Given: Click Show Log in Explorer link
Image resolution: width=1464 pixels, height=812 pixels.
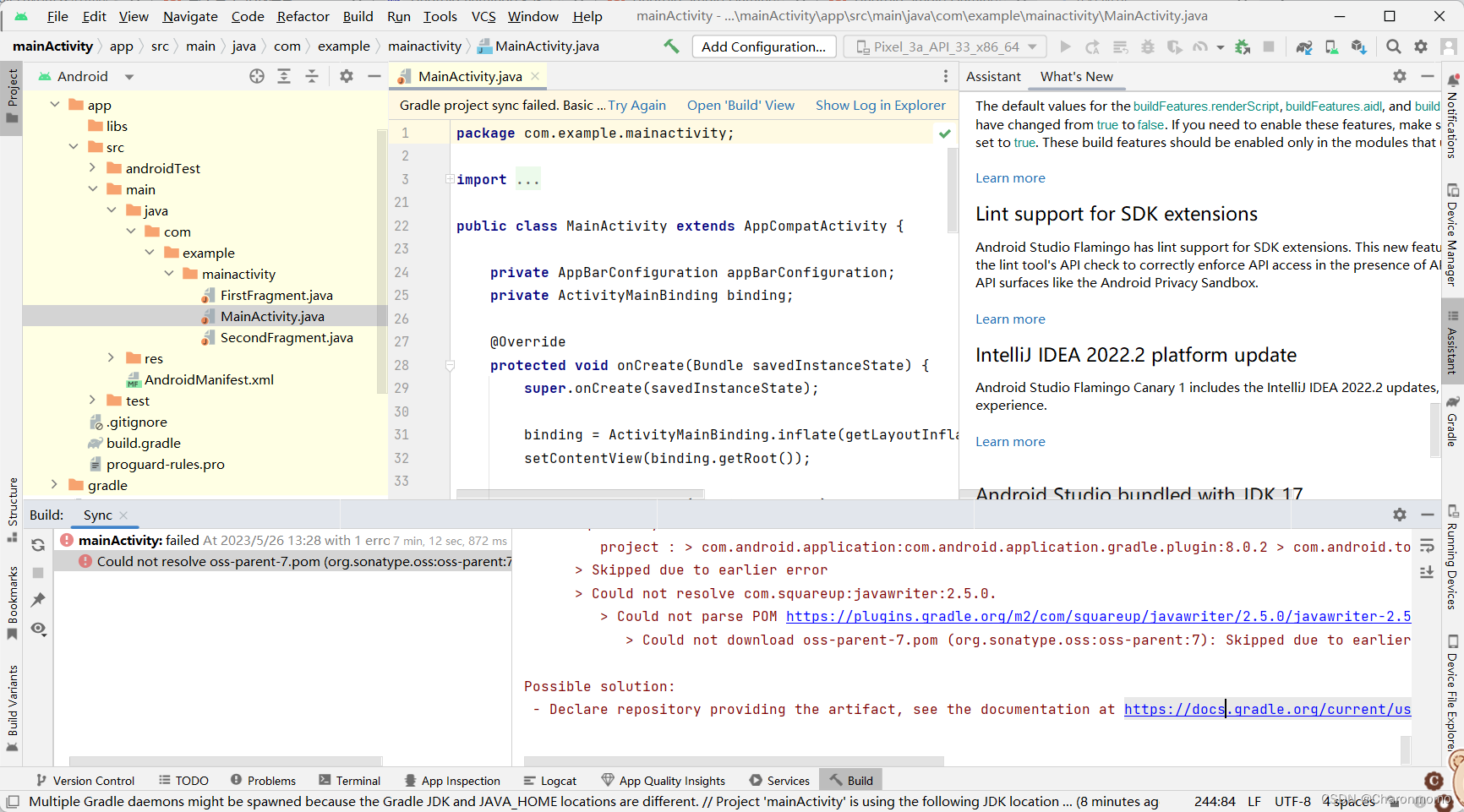Looking at the screenshot, I should pos(881,105).
